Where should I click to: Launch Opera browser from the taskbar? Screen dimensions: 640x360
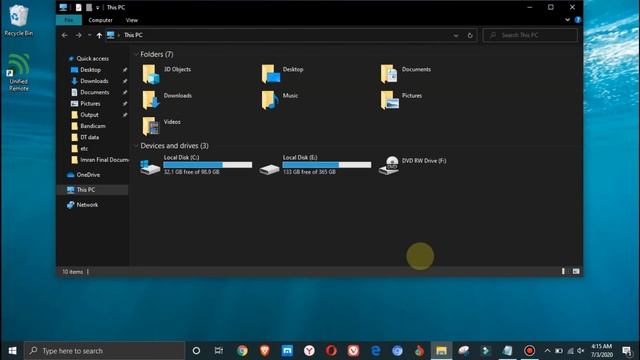(331, 351)
